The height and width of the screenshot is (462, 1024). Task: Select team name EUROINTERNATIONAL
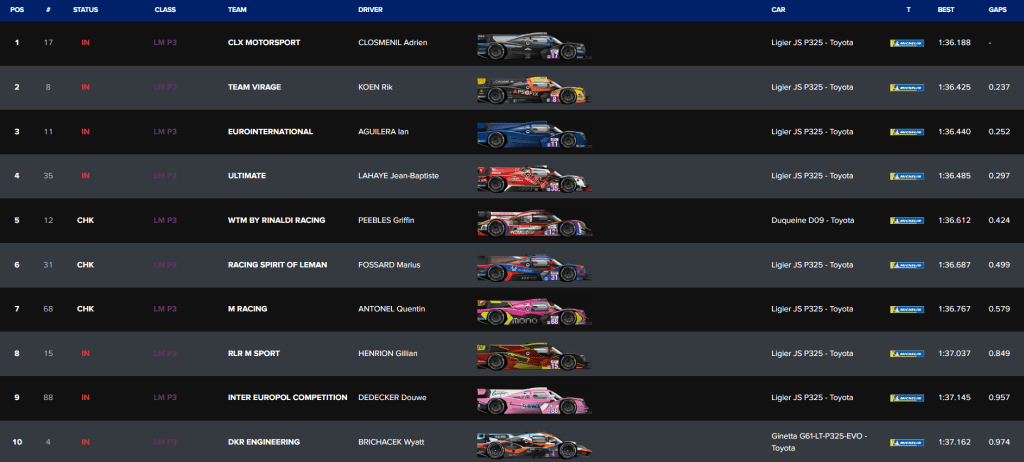point(270,131)
